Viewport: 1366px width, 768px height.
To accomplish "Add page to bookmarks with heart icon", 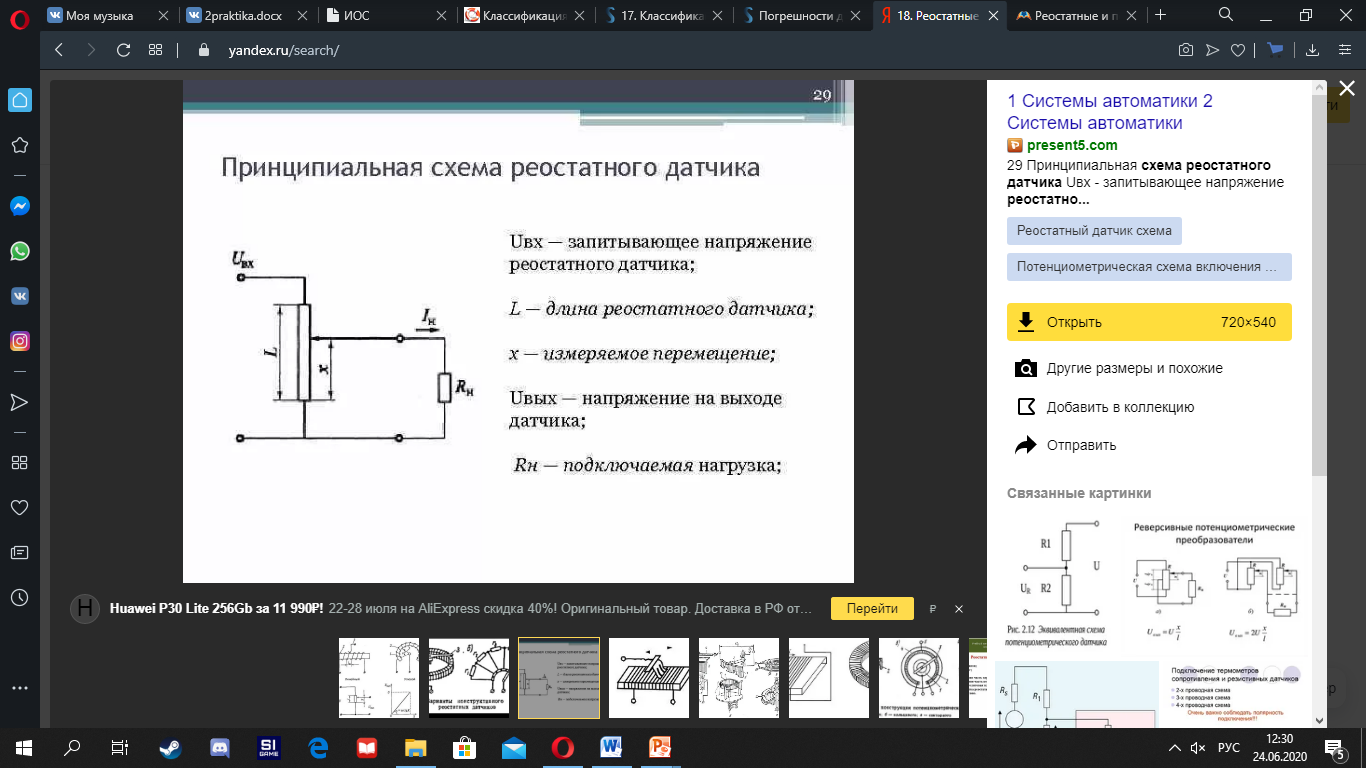I will point(1237,50).
